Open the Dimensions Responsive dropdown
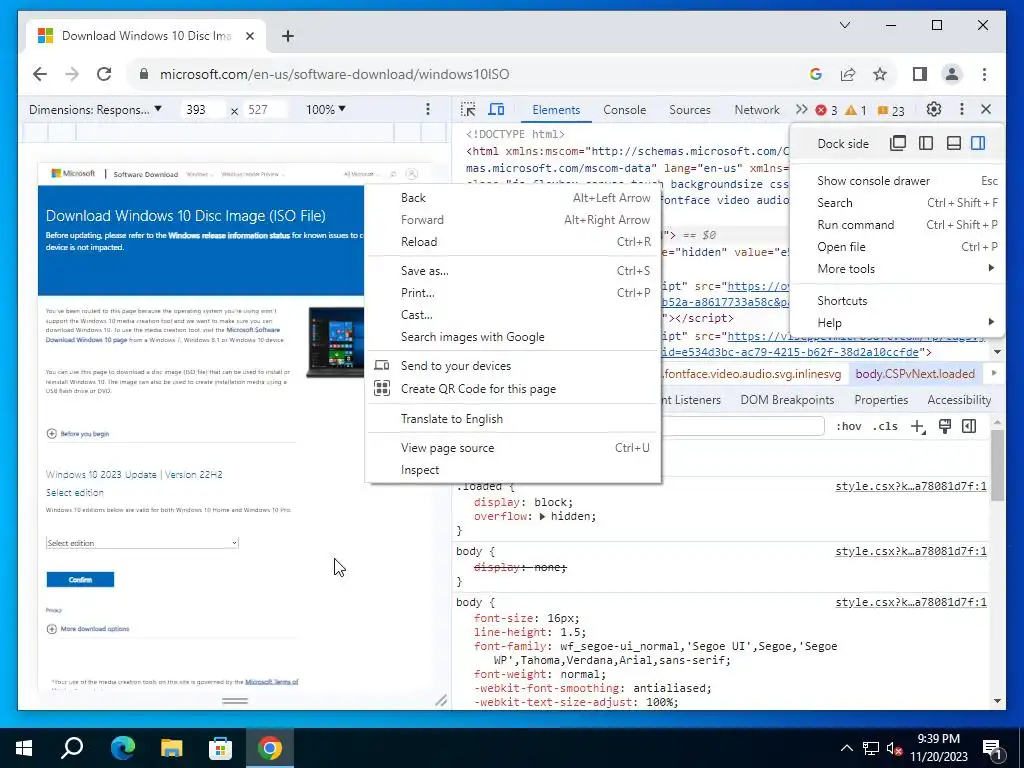The width and height of the screenshot is (1024, 768). click(x=95, y=109)
